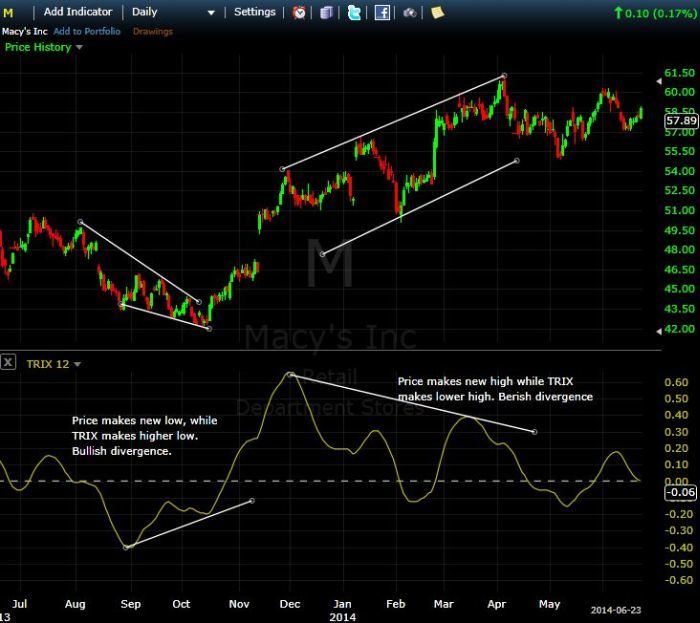Share chart via Facebook icon

[382, 12]
